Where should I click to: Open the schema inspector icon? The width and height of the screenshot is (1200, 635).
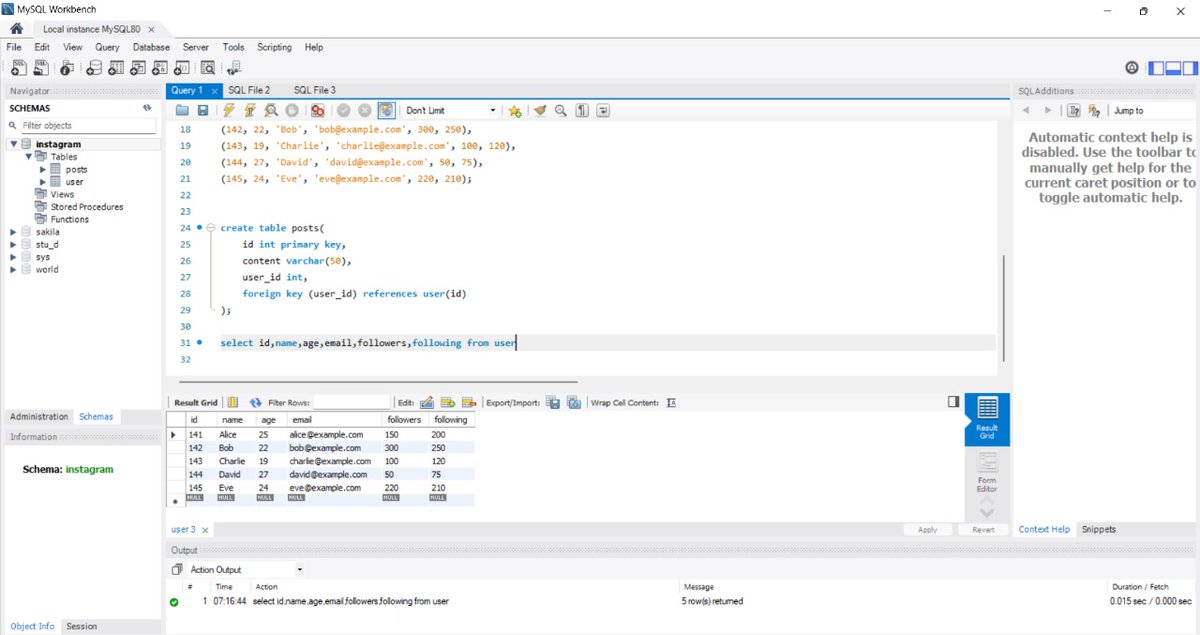67,68
